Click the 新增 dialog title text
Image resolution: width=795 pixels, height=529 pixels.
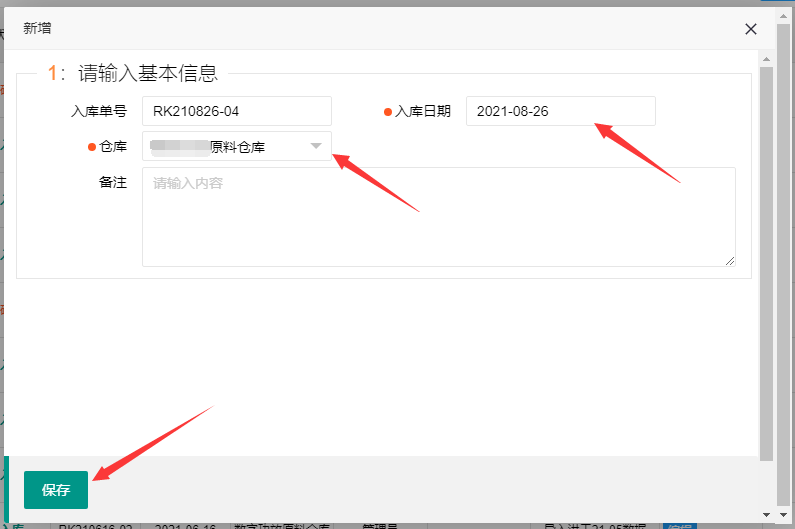pyautogui.click(x=38, y=29)
